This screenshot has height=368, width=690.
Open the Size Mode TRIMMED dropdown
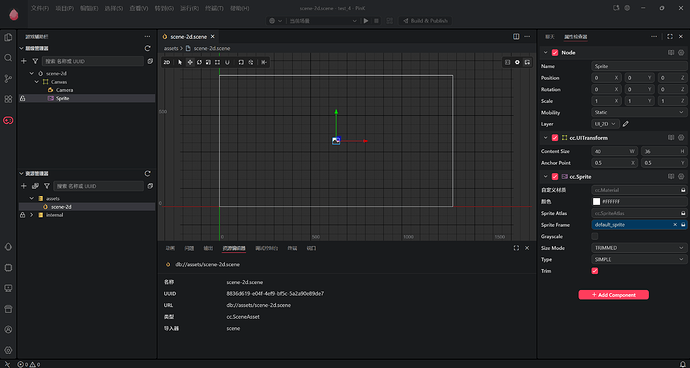(639, 248)
